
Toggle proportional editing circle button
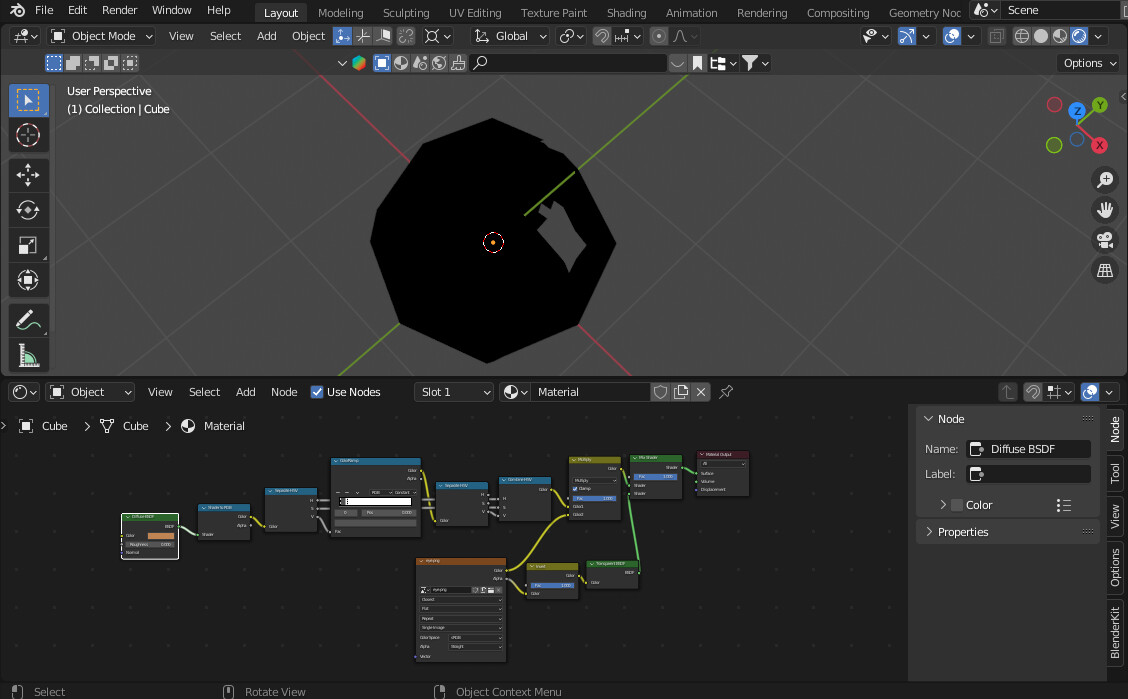(658, 36)
